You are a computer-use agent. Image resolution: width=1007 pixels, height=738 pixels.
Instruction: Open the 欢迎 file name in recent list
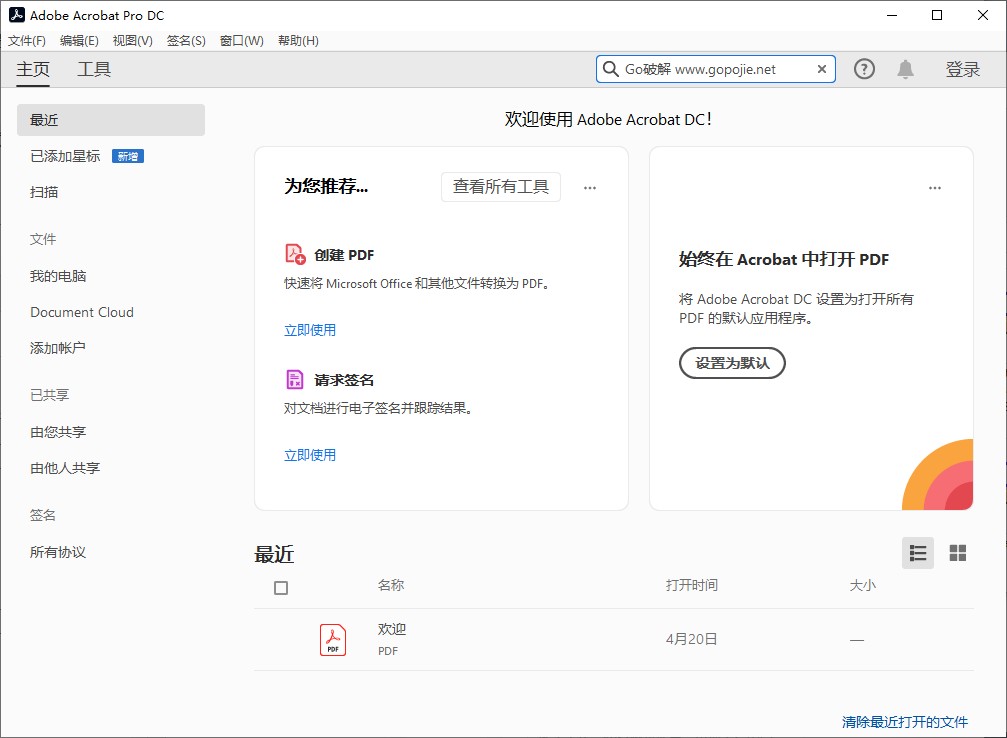coord(391,629)
